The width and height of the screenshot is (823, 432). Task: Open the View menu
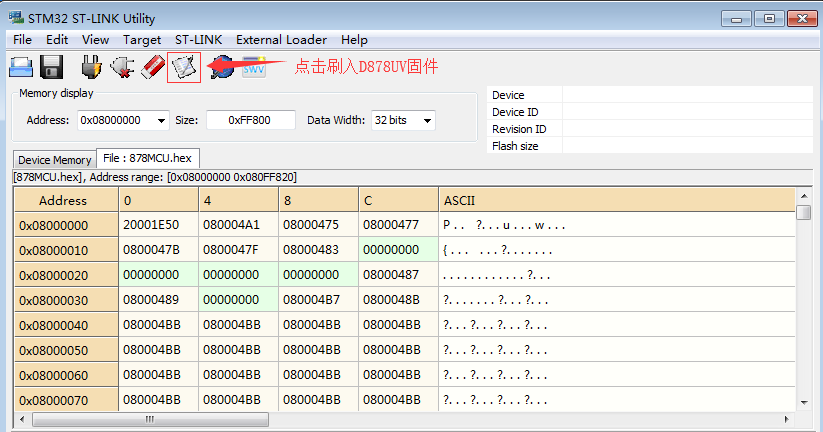pos(95,40)
